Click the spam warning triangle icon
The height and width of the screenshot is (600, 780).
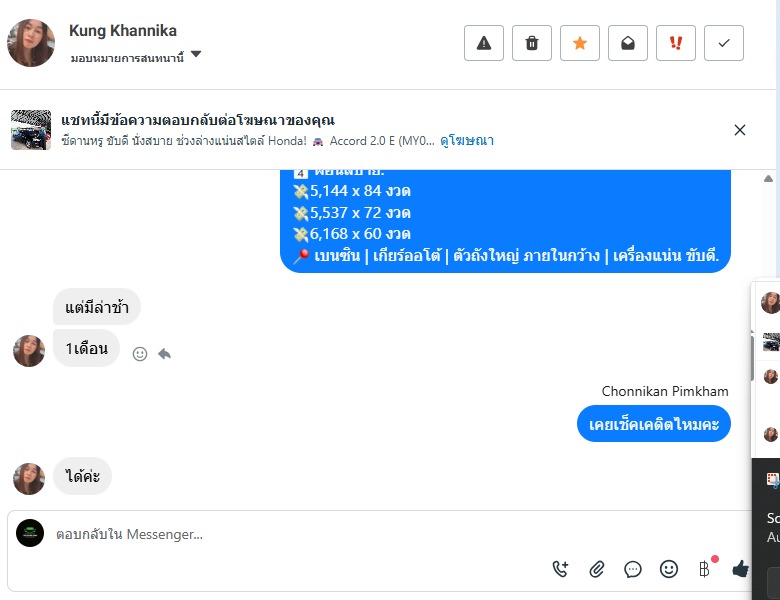tap(484, 43)
